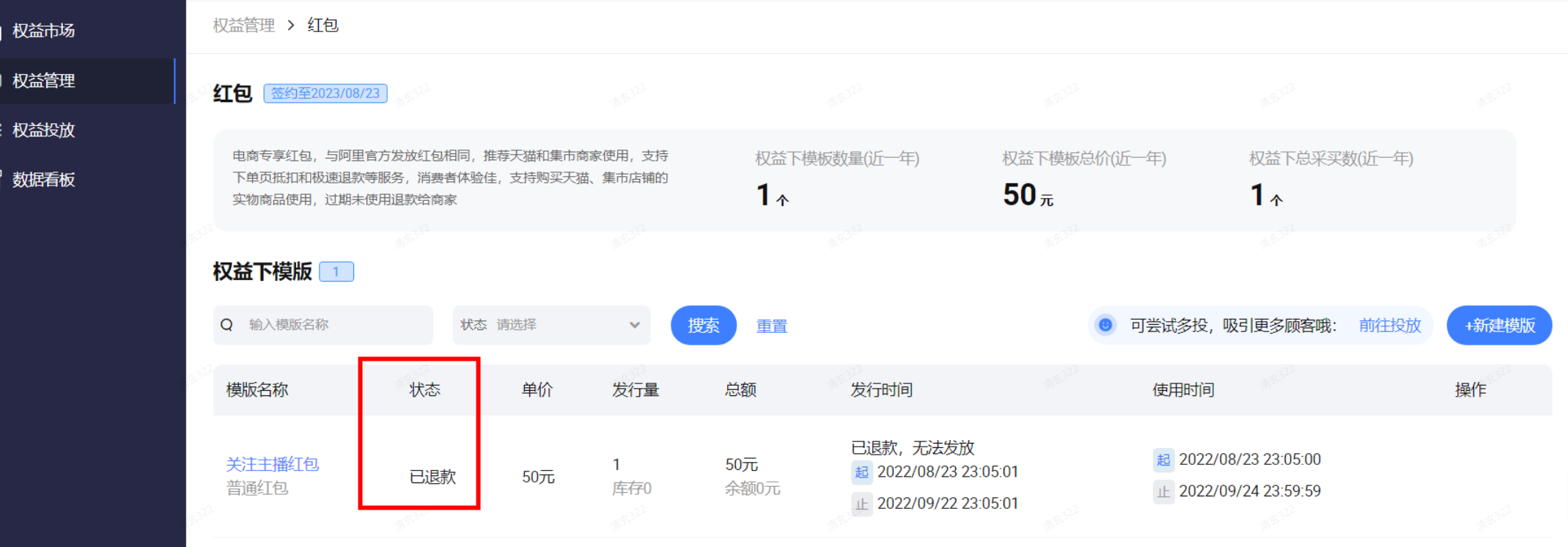
Task: Click the 2022/09/24 23:59:59 end time
Action: pos(1250,491)
